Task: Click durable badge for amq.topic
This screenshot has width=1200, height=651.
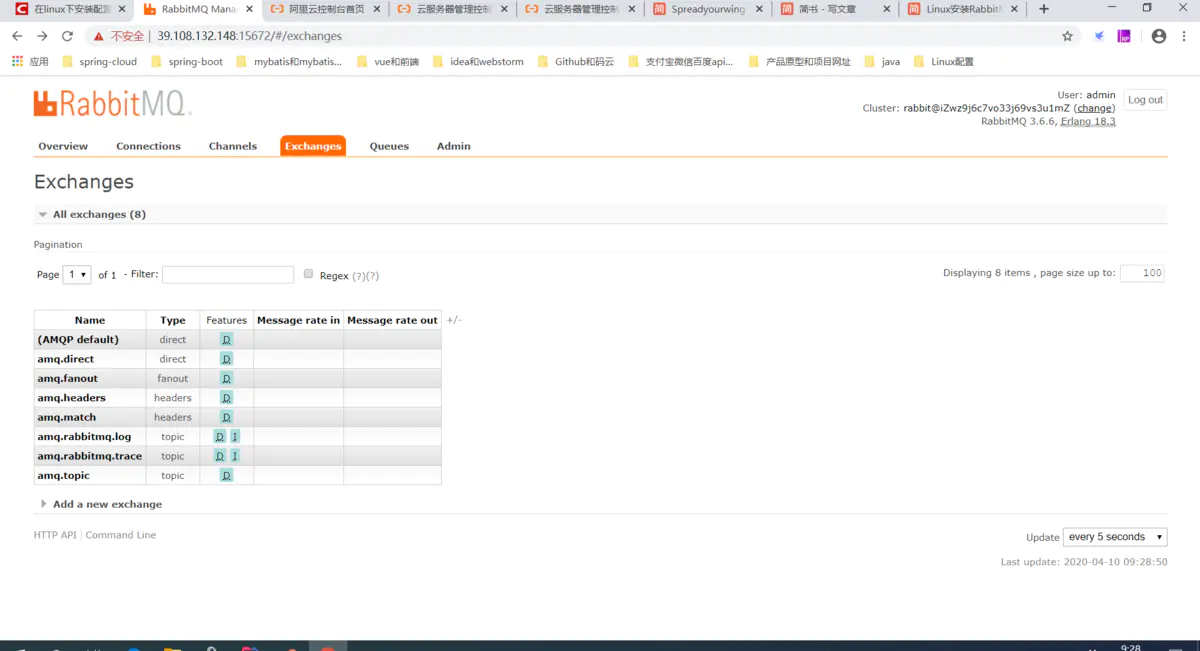Action: (227, 475)
